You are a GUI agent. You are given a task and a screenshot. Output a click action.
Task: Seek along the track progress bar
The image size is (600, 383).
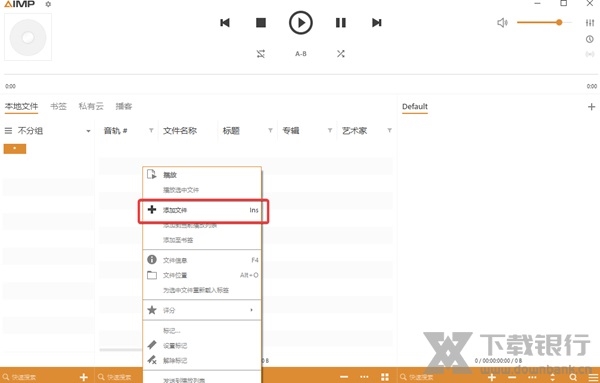[301, 74]
